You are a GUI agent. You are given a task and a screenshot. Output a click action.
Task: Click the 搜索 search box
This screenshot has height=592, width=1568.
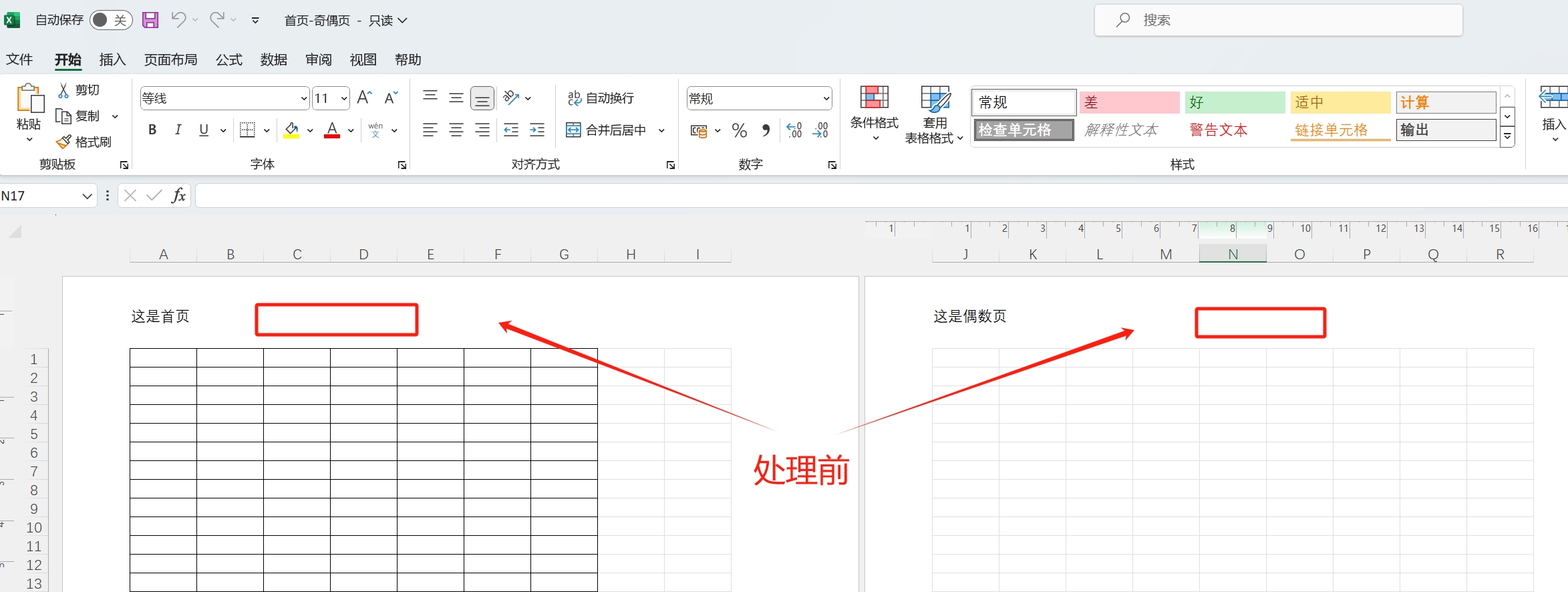point(1278,20)
